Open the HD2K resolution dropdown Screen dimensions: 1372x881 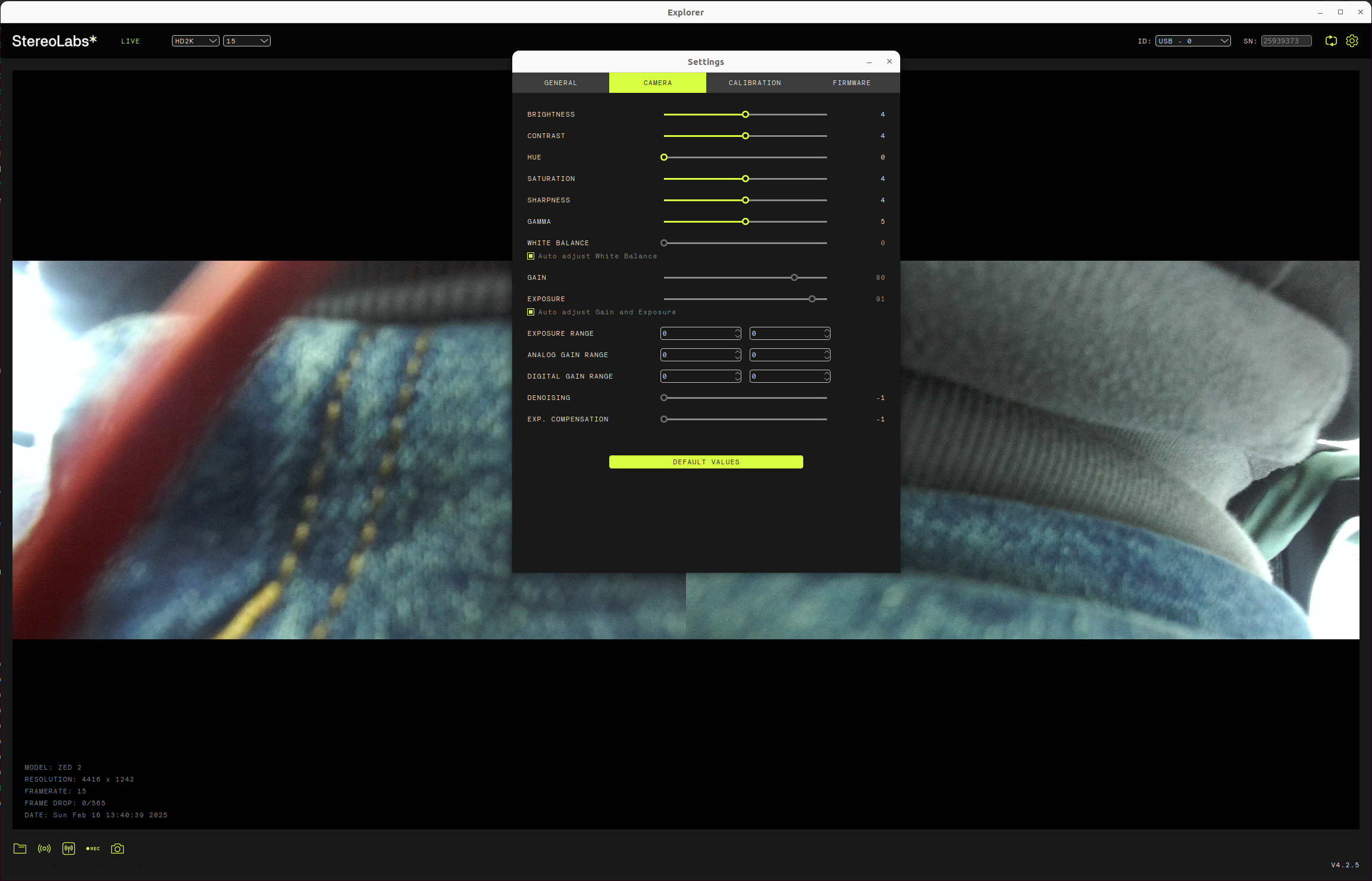[195, 40]
